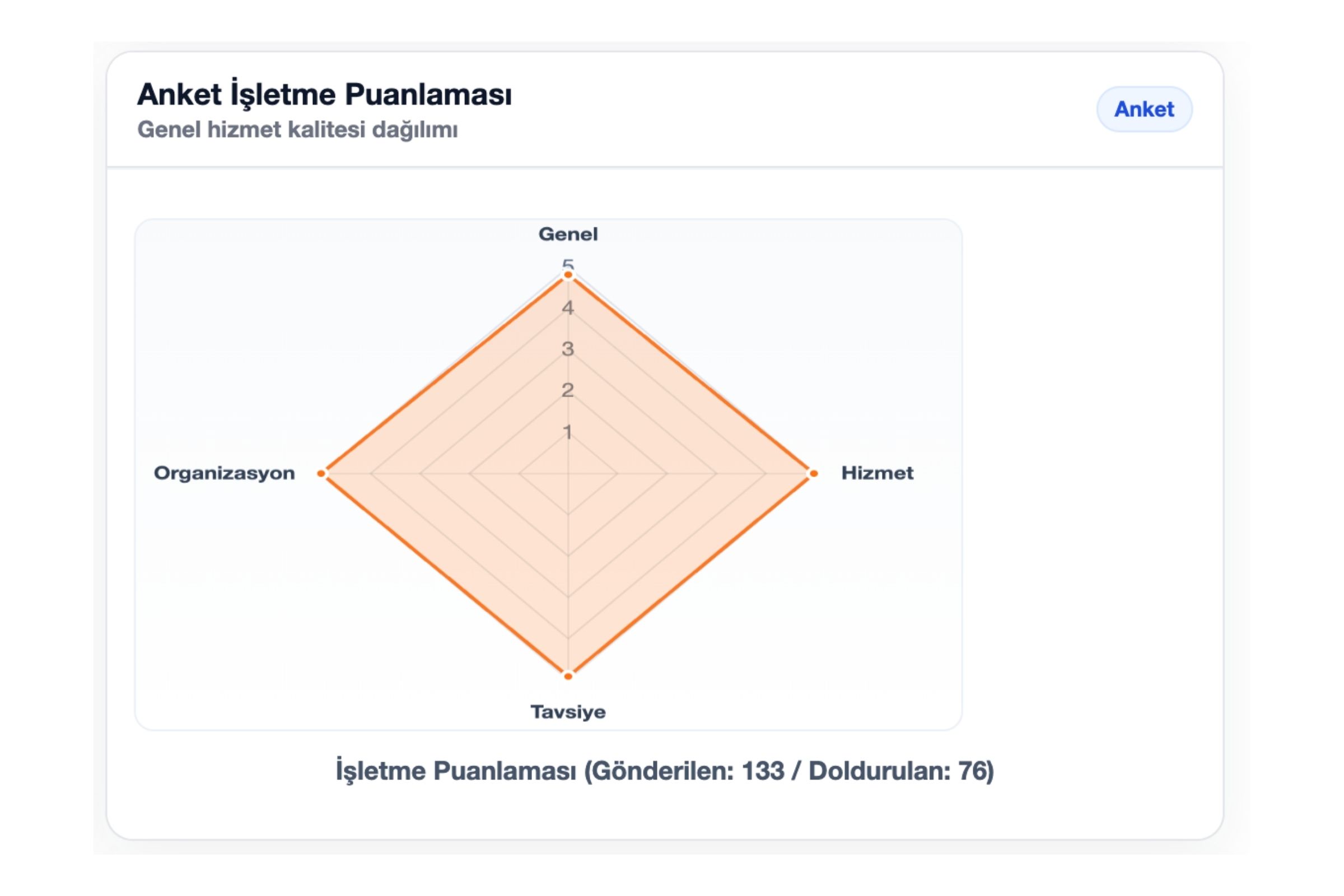Click the Organizasyon axis label
The height and width of the screenshot is (896, 1344).
tap(224, 473)
